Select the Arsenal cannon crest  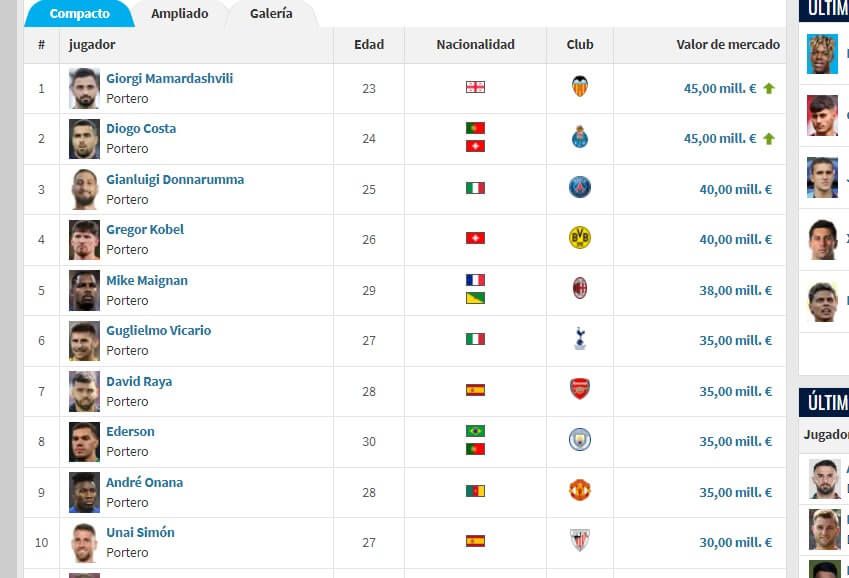tap(580, 391)
